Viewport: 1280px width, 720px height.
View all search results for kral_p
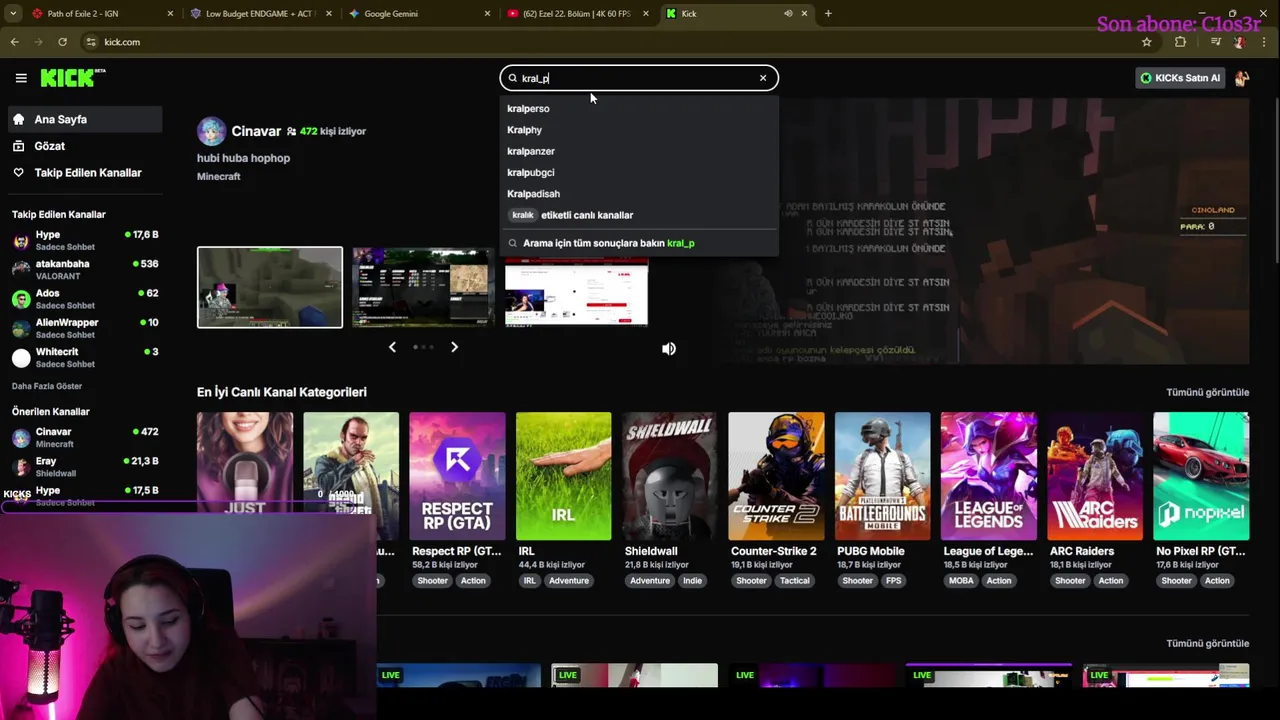[639, 243]
